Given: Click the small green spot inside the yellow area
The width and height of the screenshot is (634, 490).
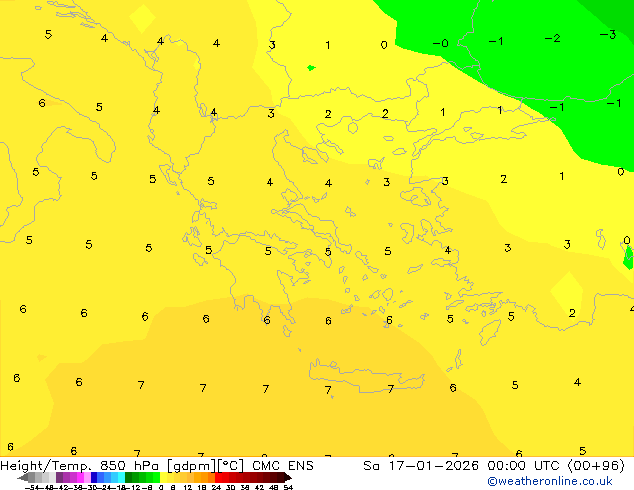Looking at the screenshot, I should 311,68.
